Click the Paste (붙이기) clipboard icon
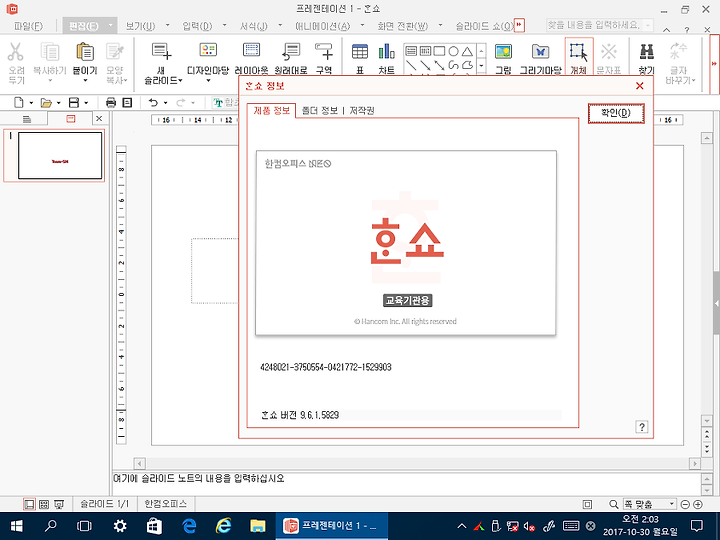 85,52
